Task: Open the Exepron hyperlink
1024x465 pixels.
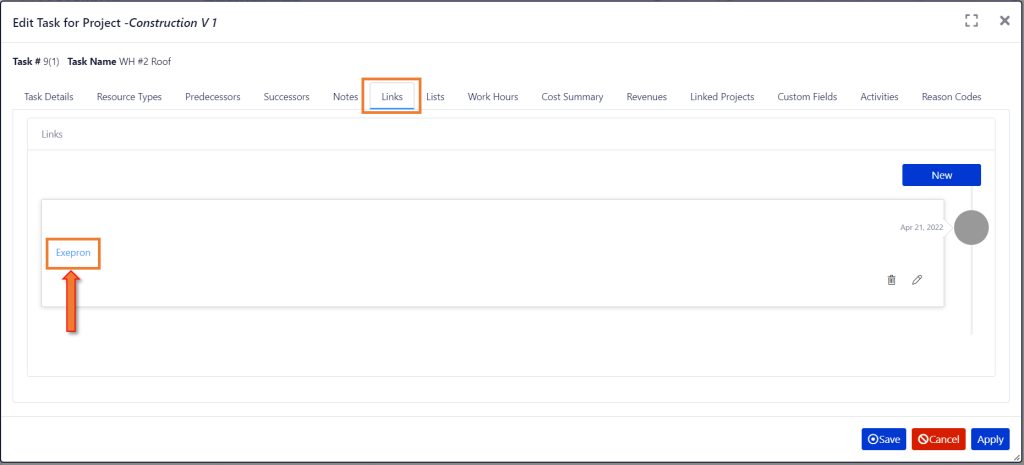Action: (73, 253)
